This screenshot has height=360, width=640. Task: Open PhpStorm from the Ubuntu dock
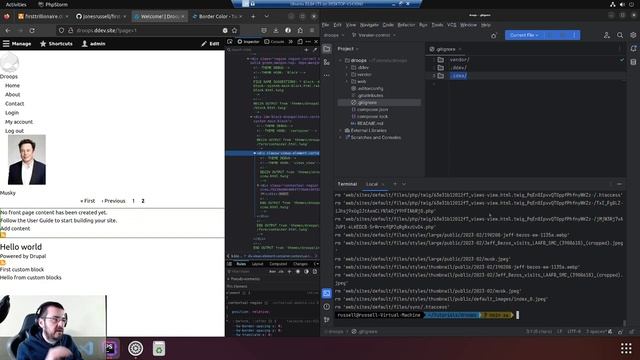pyautogui.click(x=111, y=348)
